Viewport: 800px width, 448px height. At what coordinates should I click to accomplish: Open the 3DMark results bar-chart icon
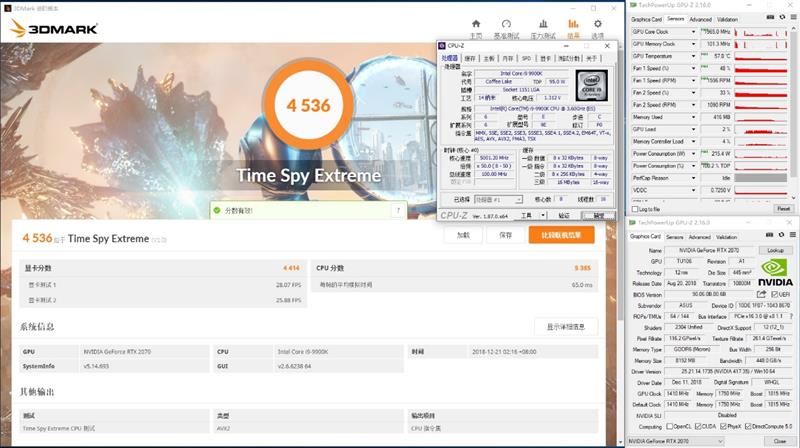(573, 24)
